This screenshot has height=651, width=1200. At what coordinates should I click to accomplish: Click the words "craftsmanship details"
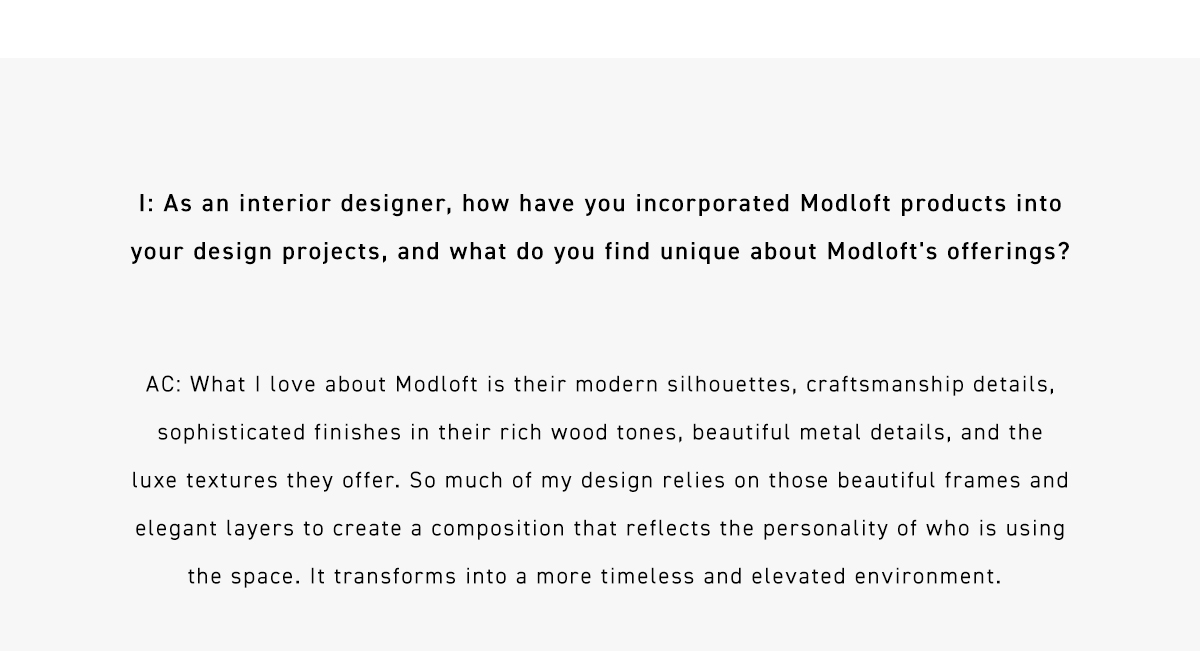[930, 385]
